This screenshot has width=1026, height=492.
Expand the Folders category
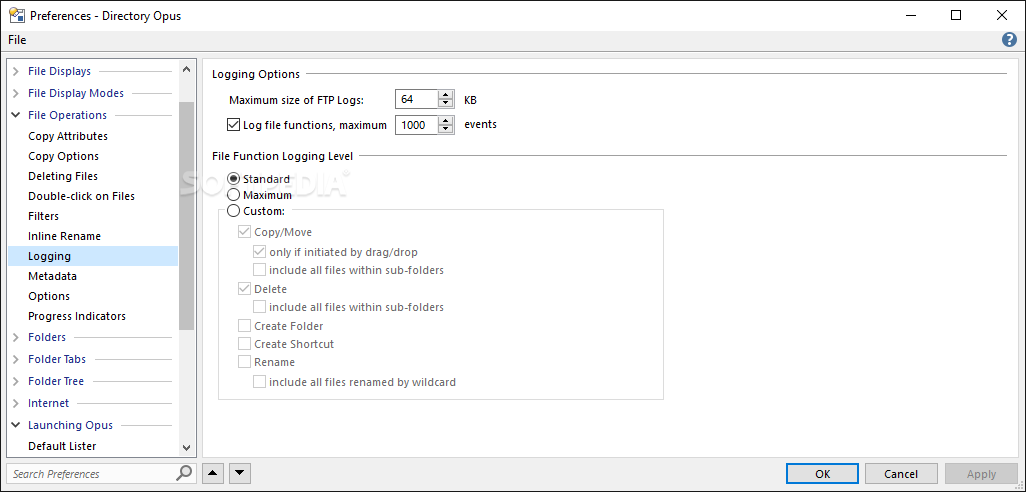16,338
